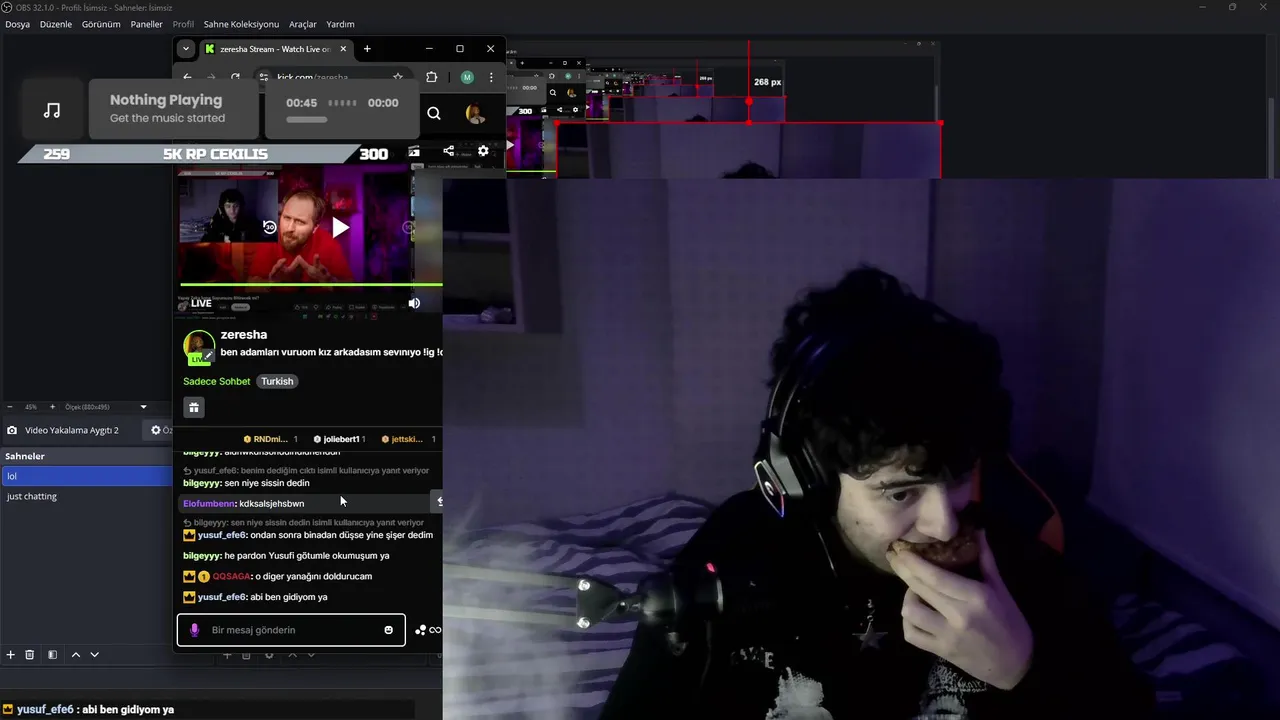
Task: Open the browser profile M avatar
Action: (467, 77)
